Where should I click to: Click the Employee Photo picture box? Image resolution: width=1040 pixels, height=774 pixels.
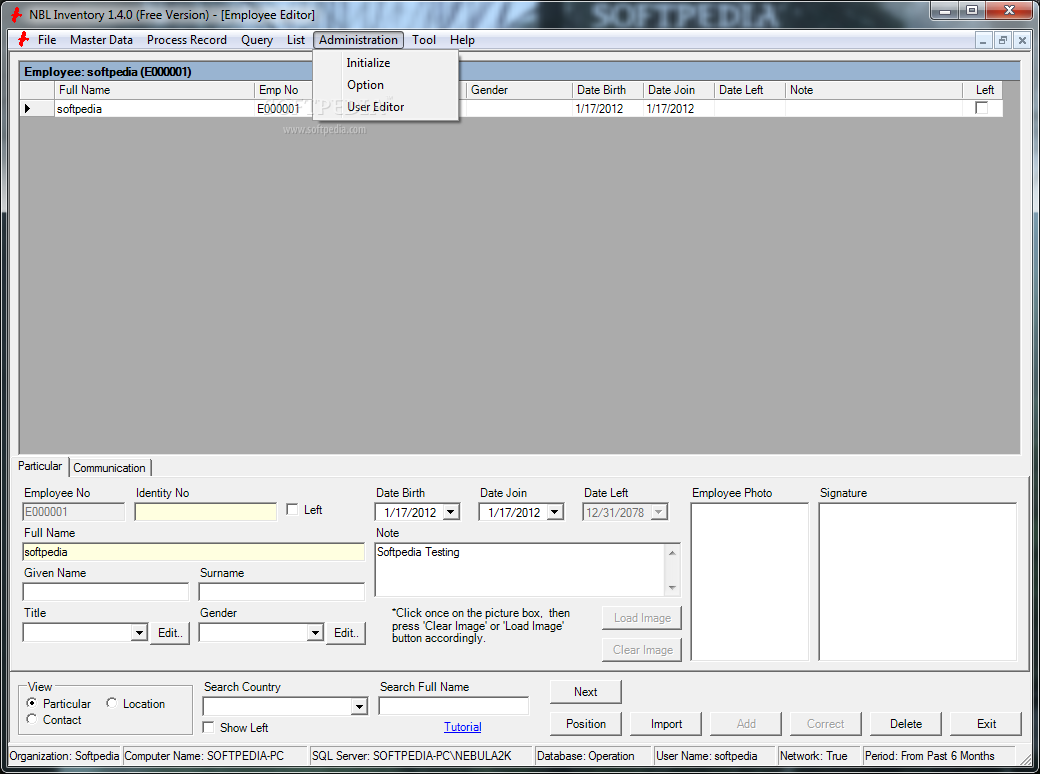click(750, 582)
